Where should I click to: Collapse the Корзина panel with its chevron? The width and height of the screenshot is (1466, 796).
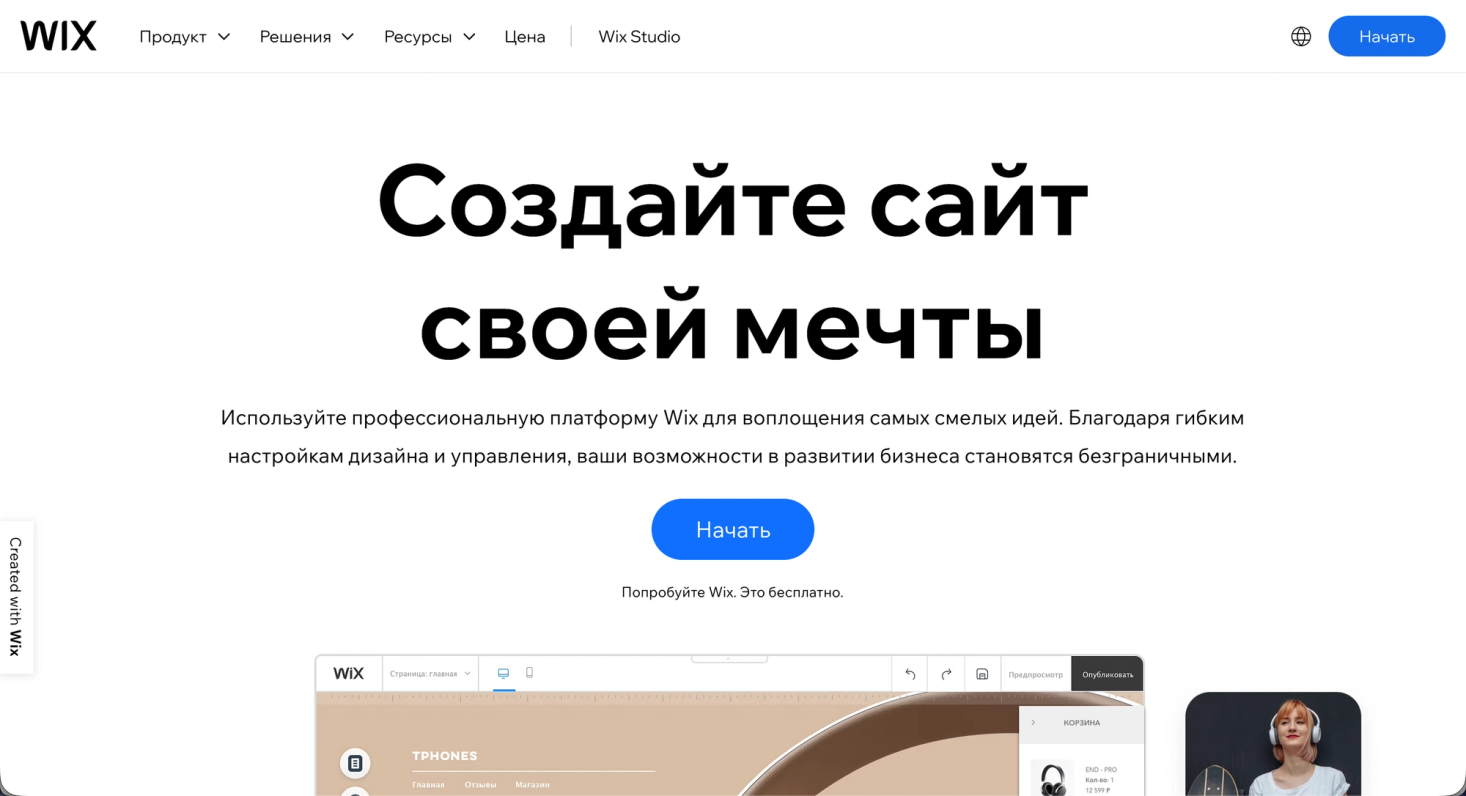coord(1033,722)
